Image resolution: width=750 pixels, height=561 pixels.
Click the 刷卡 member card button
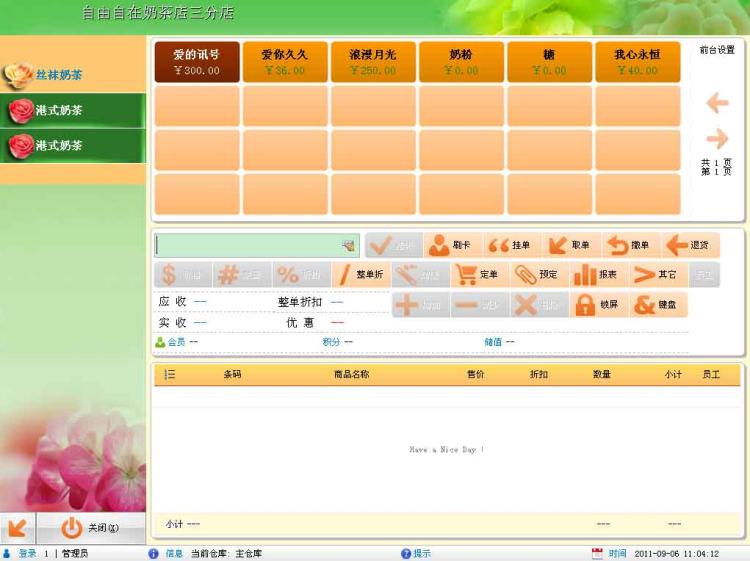[453, 245]
